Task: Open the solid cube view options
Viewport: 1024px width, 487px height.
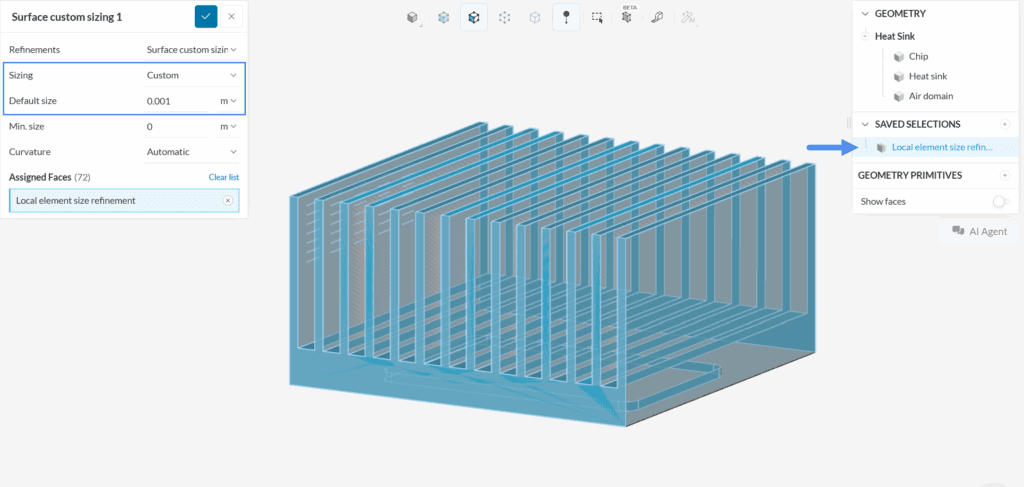Action: pyautogui.click(x=412, y=18)
